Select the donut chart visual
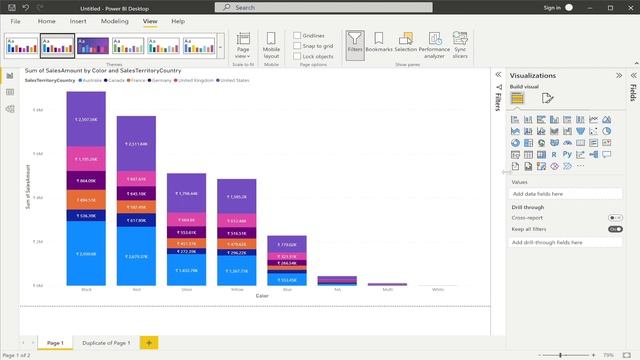Viewport: 640px width, 360px height. [515, 143]
